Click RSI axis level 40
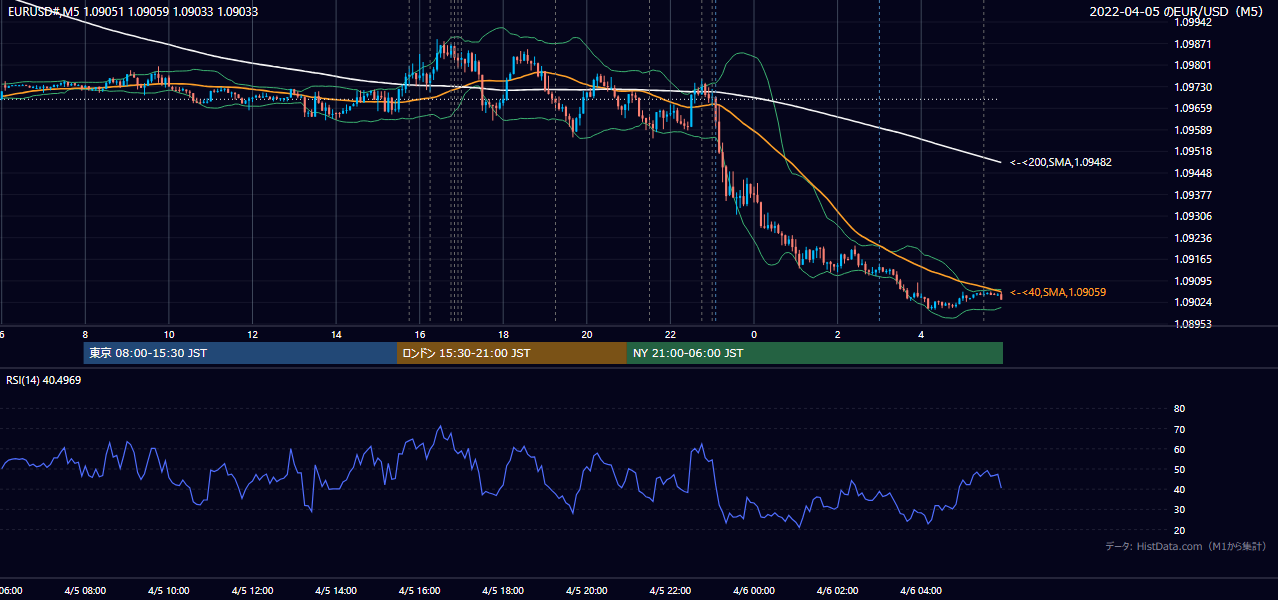 (1180, 489)
